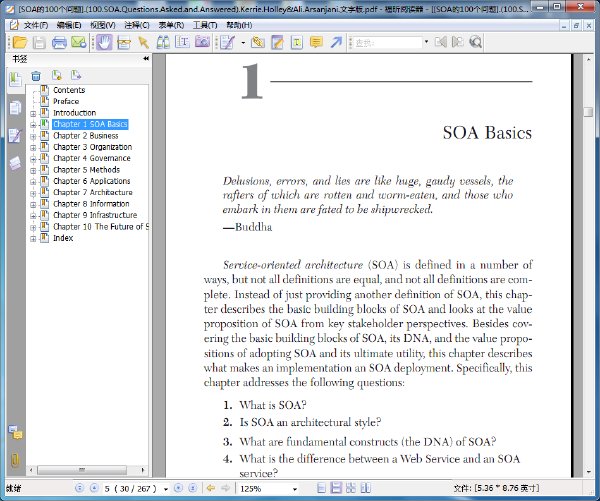Screen dimensions: 600x501
Task: Switch to facing pages view
Action: [x=365, y=488]
